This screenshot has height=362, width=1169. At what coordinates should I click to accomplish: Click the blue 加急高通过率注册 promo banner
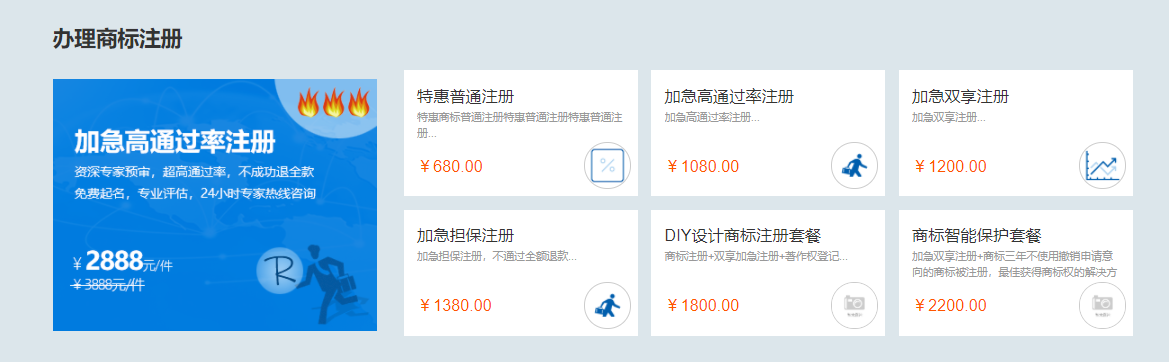click(x=215, y=205)
